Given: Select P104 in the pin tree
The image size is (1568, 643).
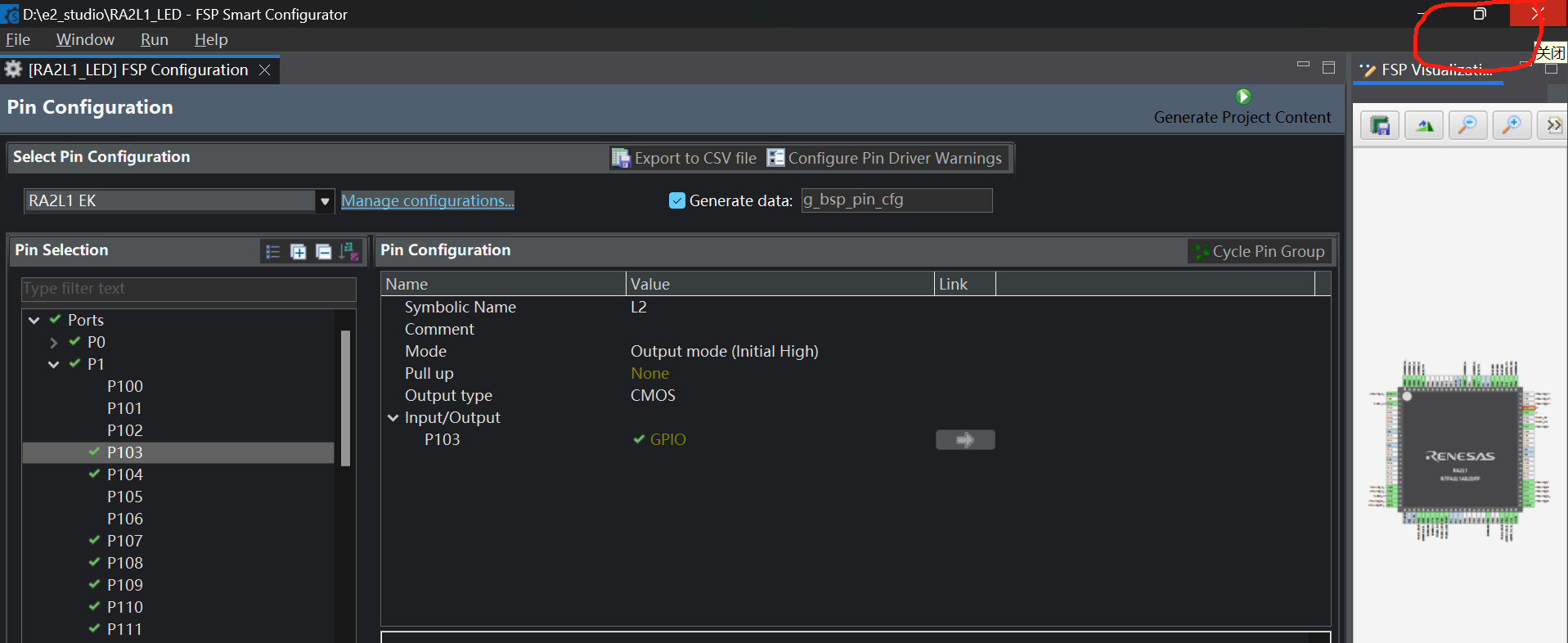Looking at the screenshot, I should coord(125,474).
